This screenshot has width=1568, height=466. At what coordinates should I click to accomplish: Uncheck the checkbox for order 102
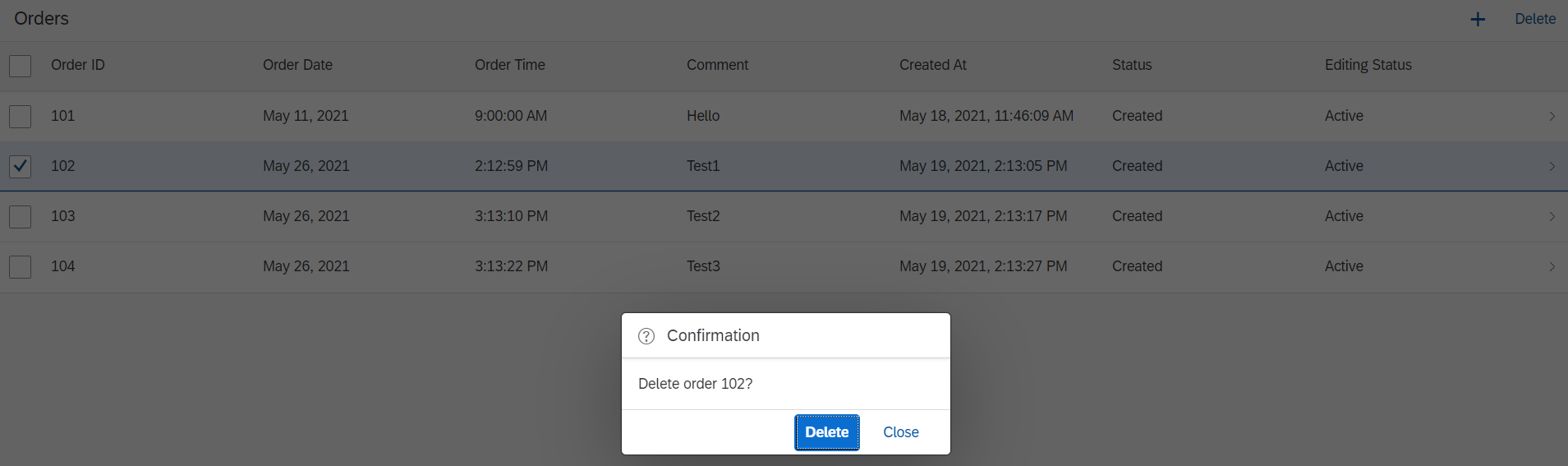click(x=21, y=167)
